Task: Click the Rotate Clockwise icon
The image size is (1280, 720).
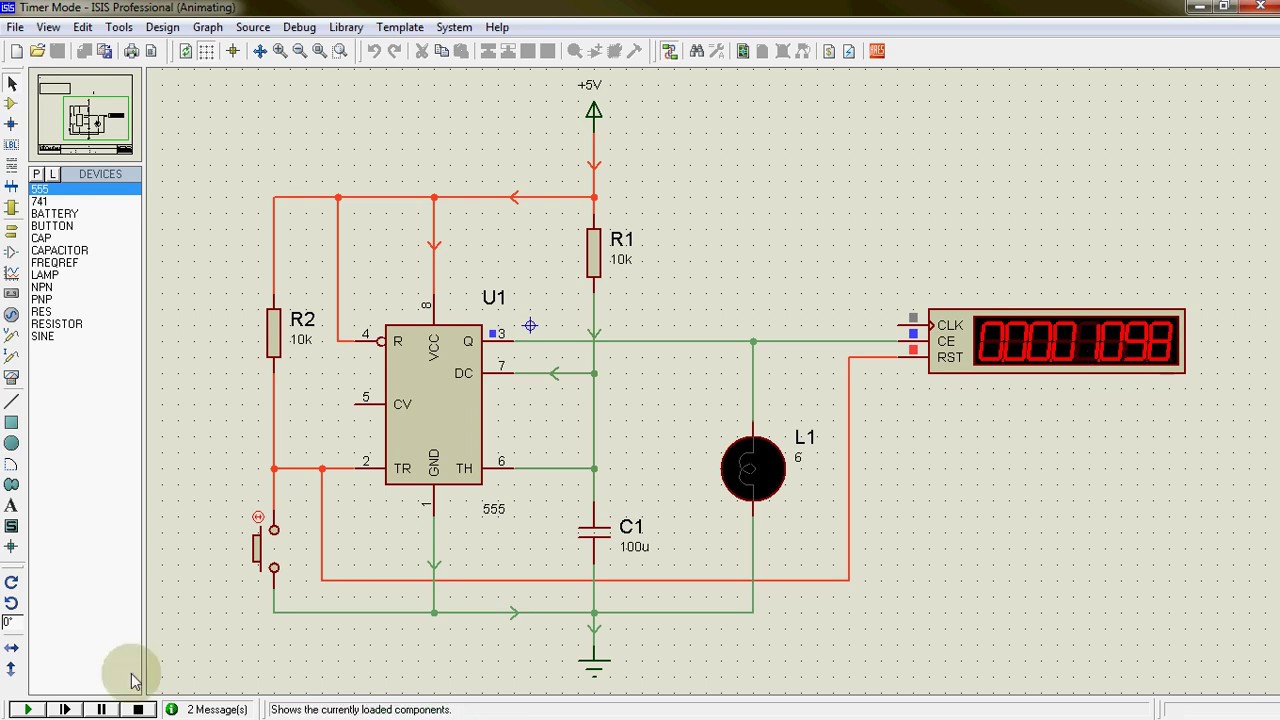Action: pos(12,582)
